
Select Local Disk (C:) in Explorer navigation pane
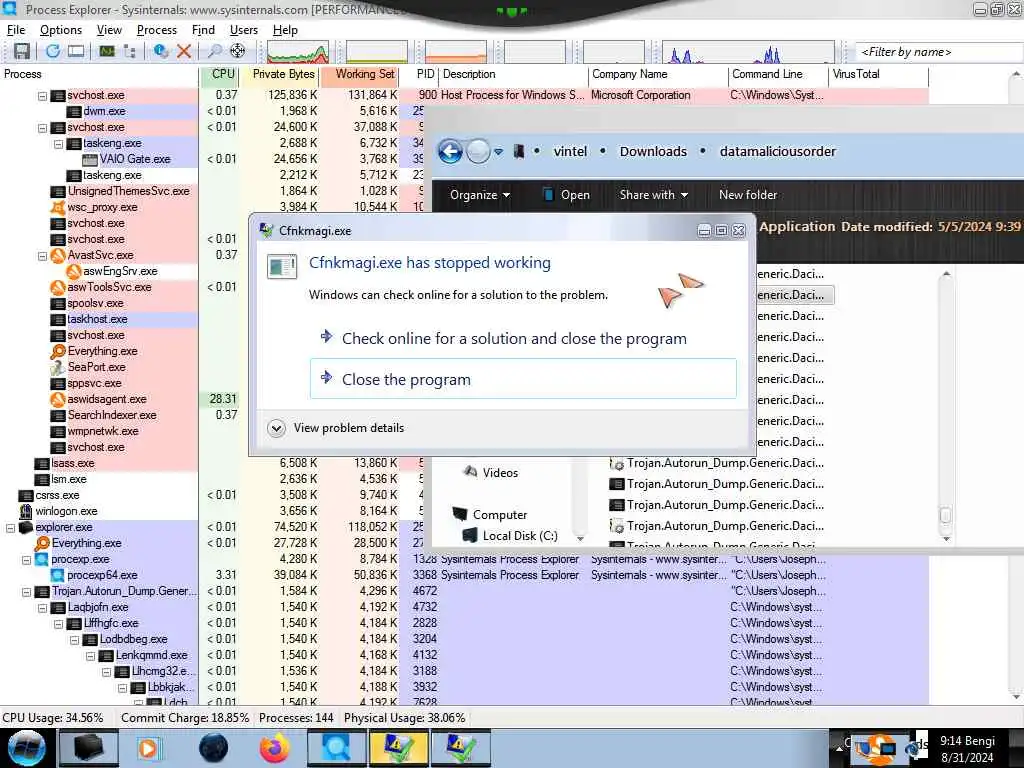point(511,536)
